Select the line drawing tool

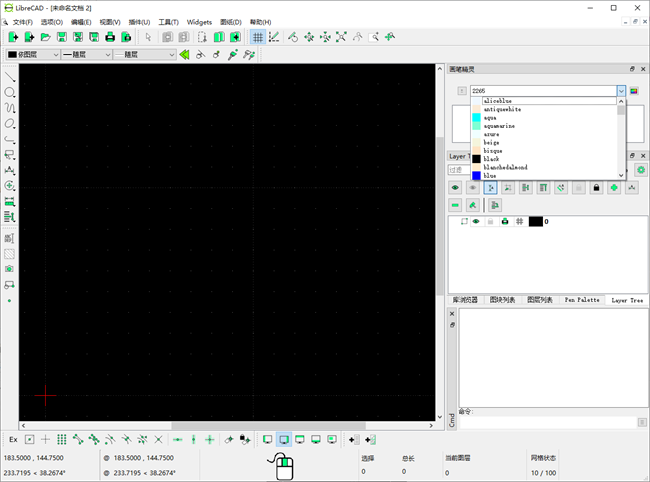10,77
